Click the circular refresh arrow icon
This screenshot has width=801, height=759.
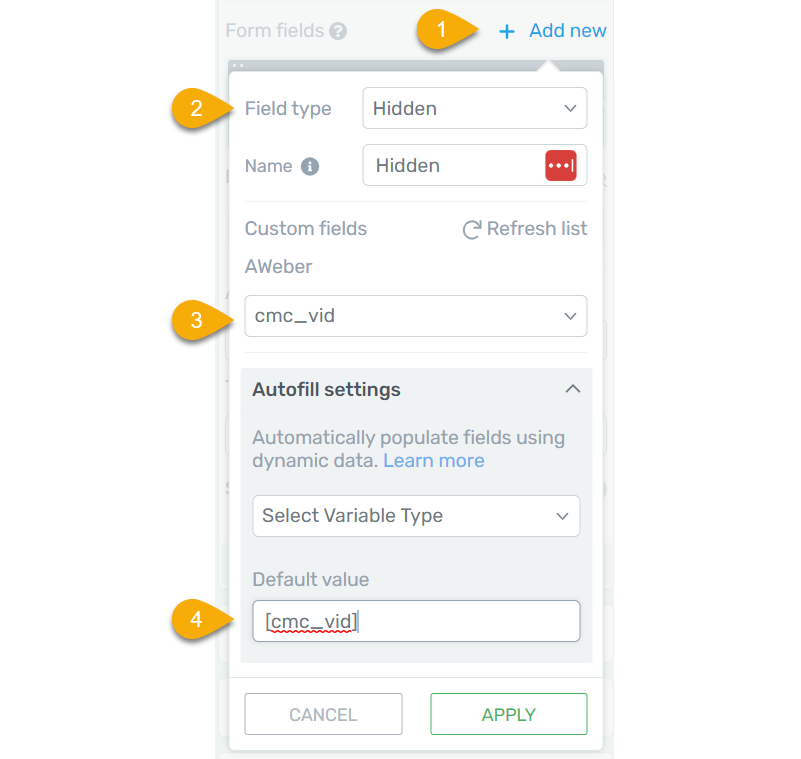coord(472,230)
